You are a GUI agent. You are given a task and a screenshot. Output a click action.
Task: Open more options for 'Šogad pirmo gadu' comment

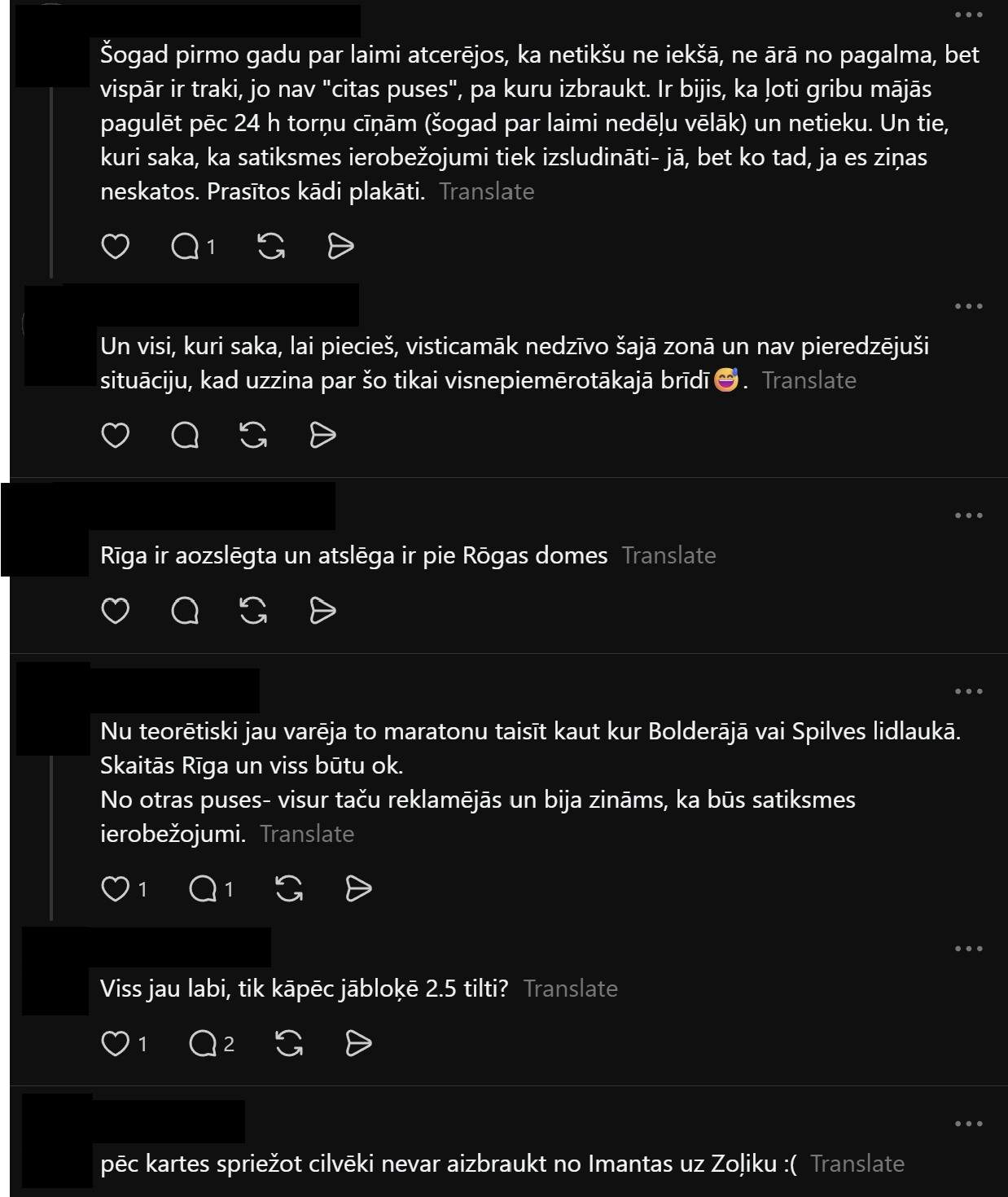(968, 15)
